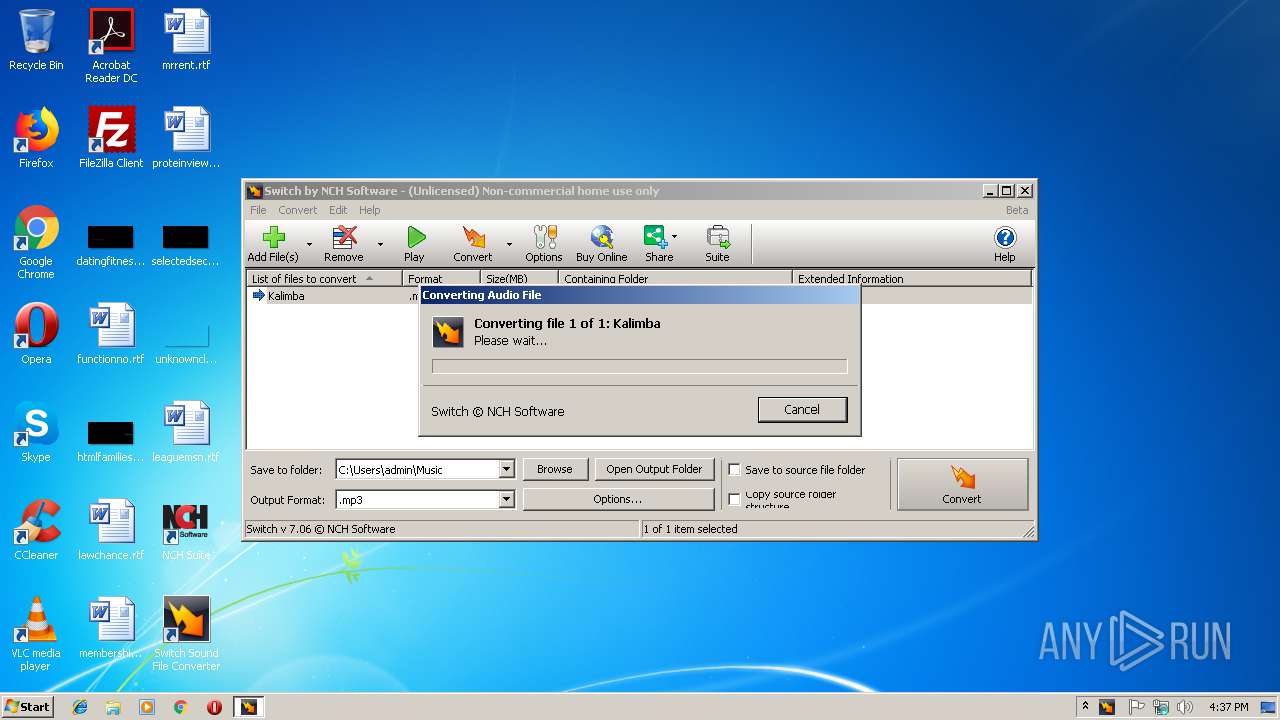Viewport: 1280px width, 720px height.
Task: Click the Beta label in menu bar
Action: pos(1017,210)
